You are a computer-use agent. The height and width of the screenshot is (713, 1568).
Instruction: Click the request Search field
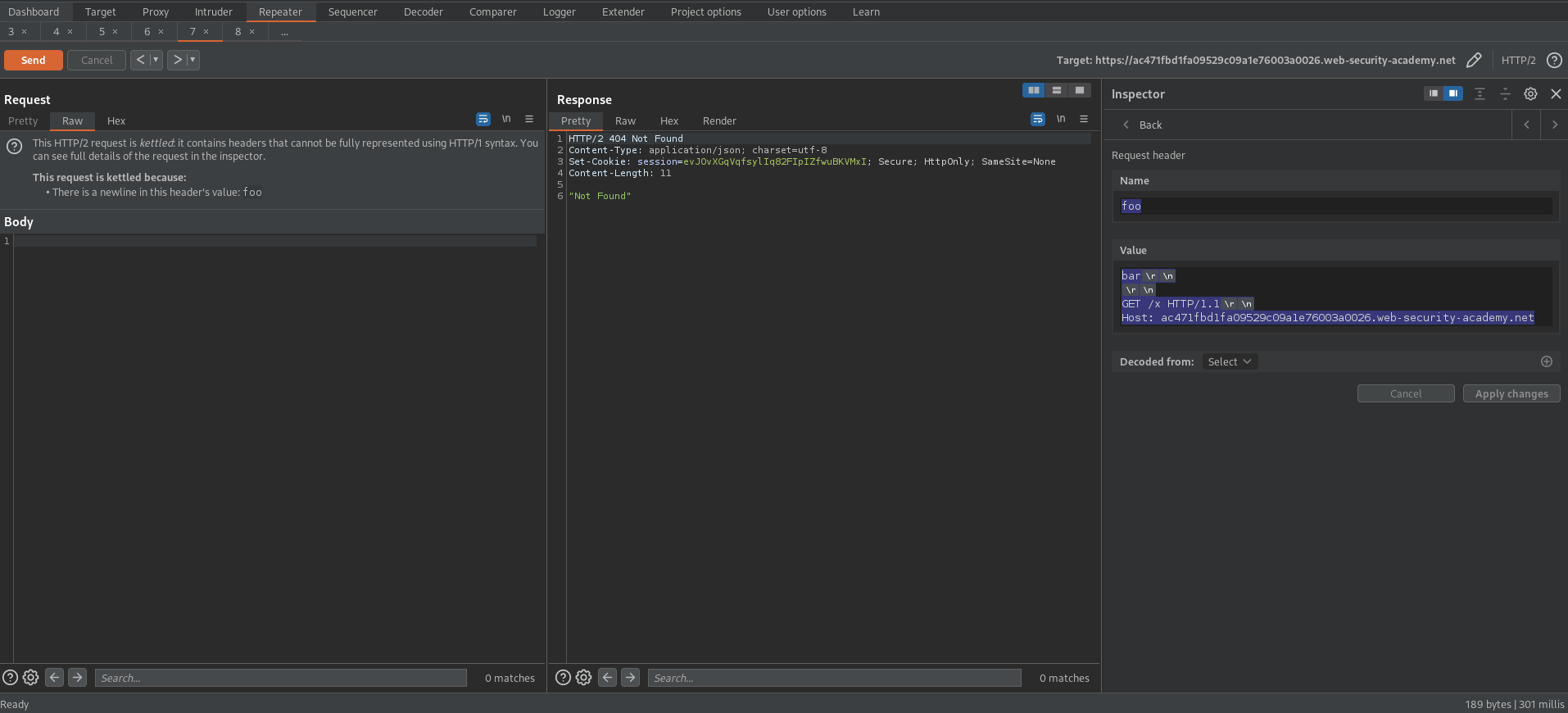tap(281, 678)
